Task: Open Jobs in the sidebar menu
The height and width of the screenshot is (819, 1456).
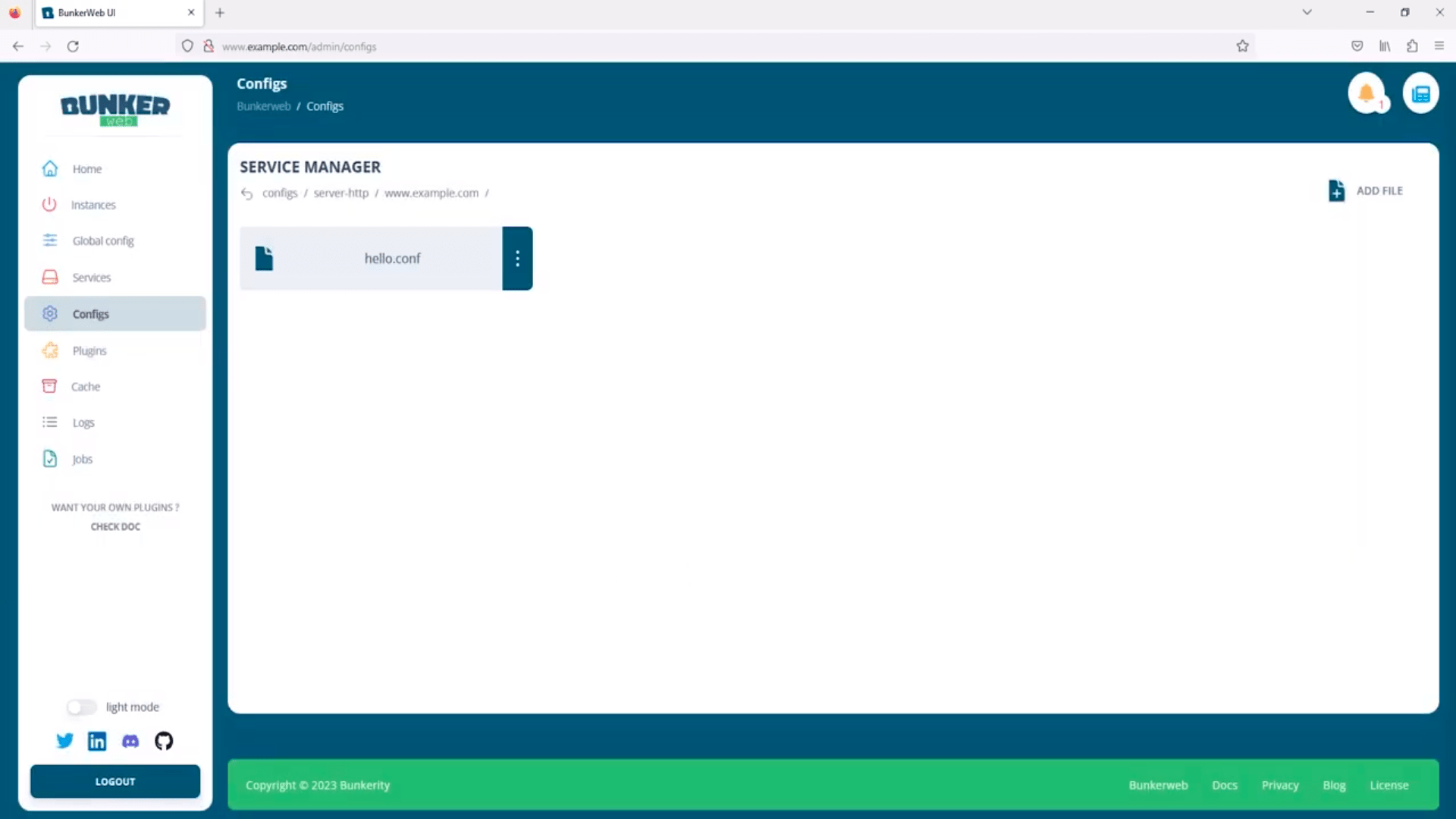Action: pyautogui.click(x=115, y=459)
